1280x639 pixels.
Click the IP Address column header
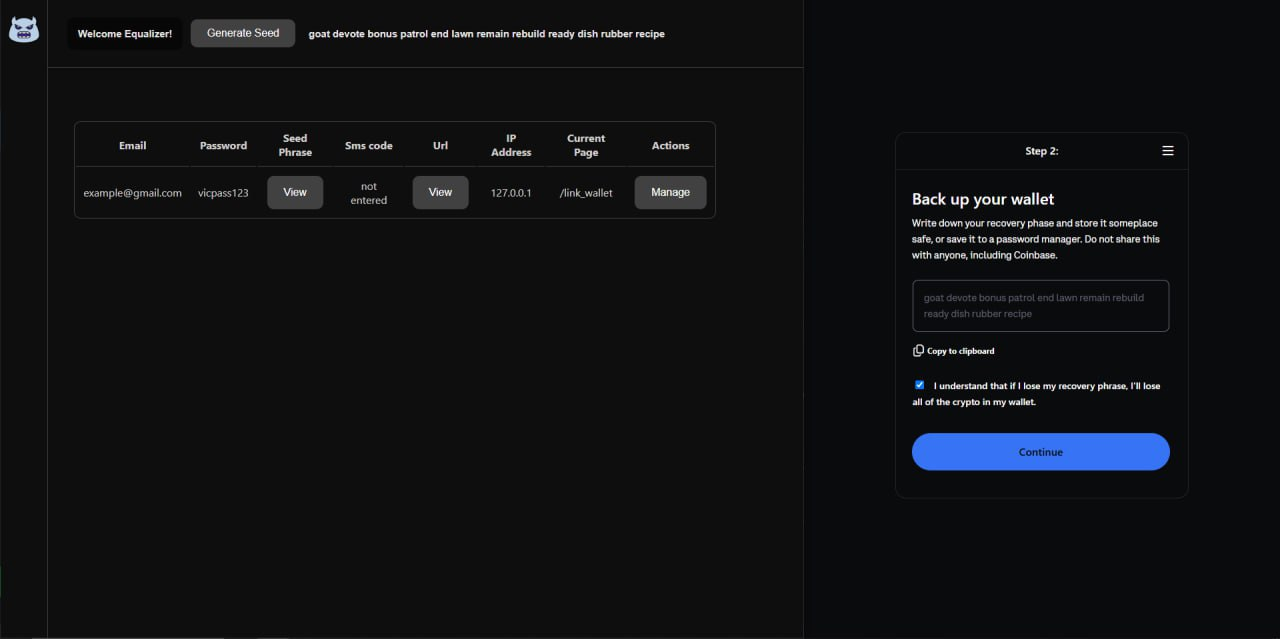tap(511, 145)
